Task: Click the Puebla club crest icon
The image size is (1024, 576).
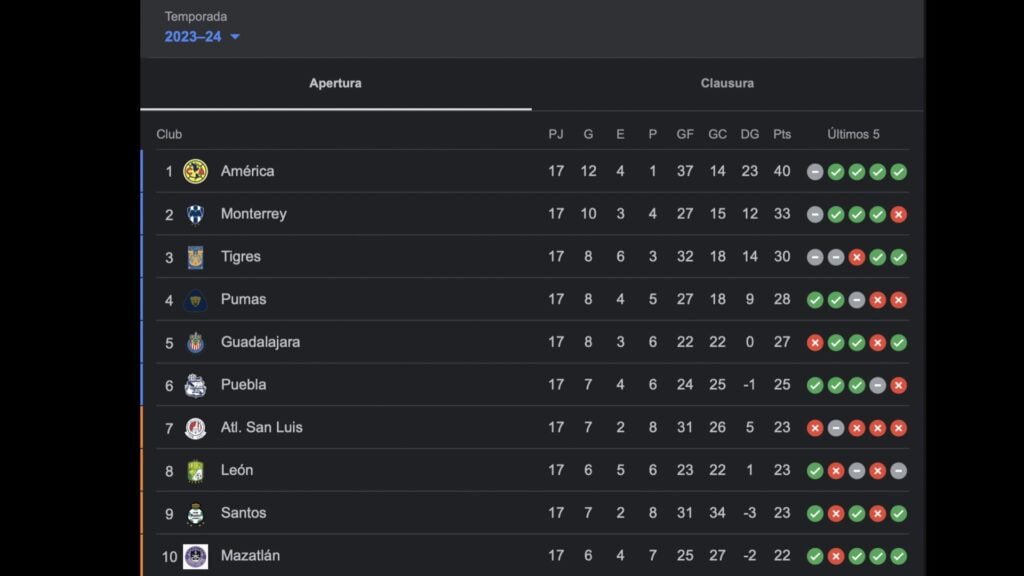Action: 195,385
